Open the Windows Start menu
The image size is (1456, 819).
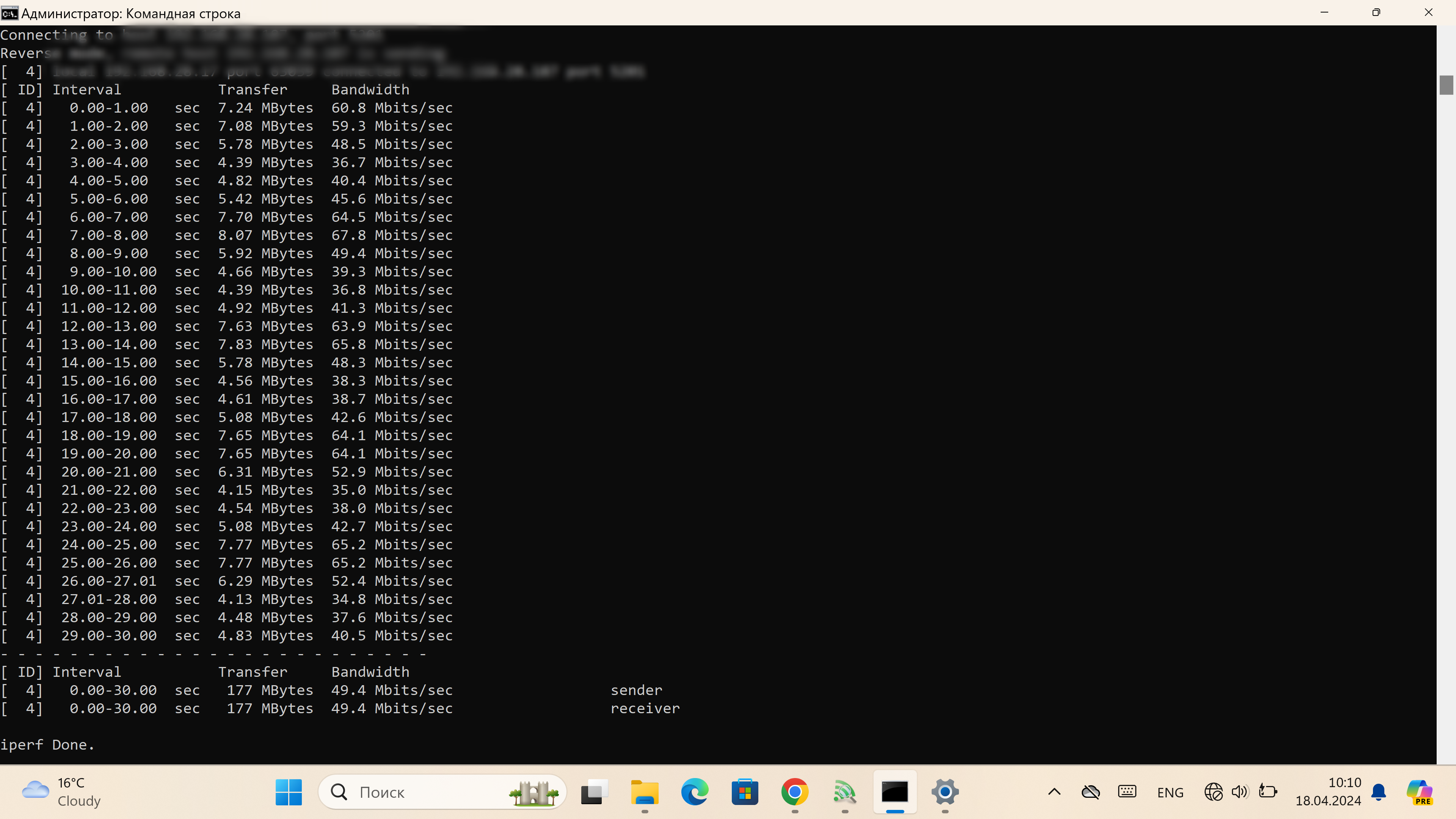click(x=288, y=792)
